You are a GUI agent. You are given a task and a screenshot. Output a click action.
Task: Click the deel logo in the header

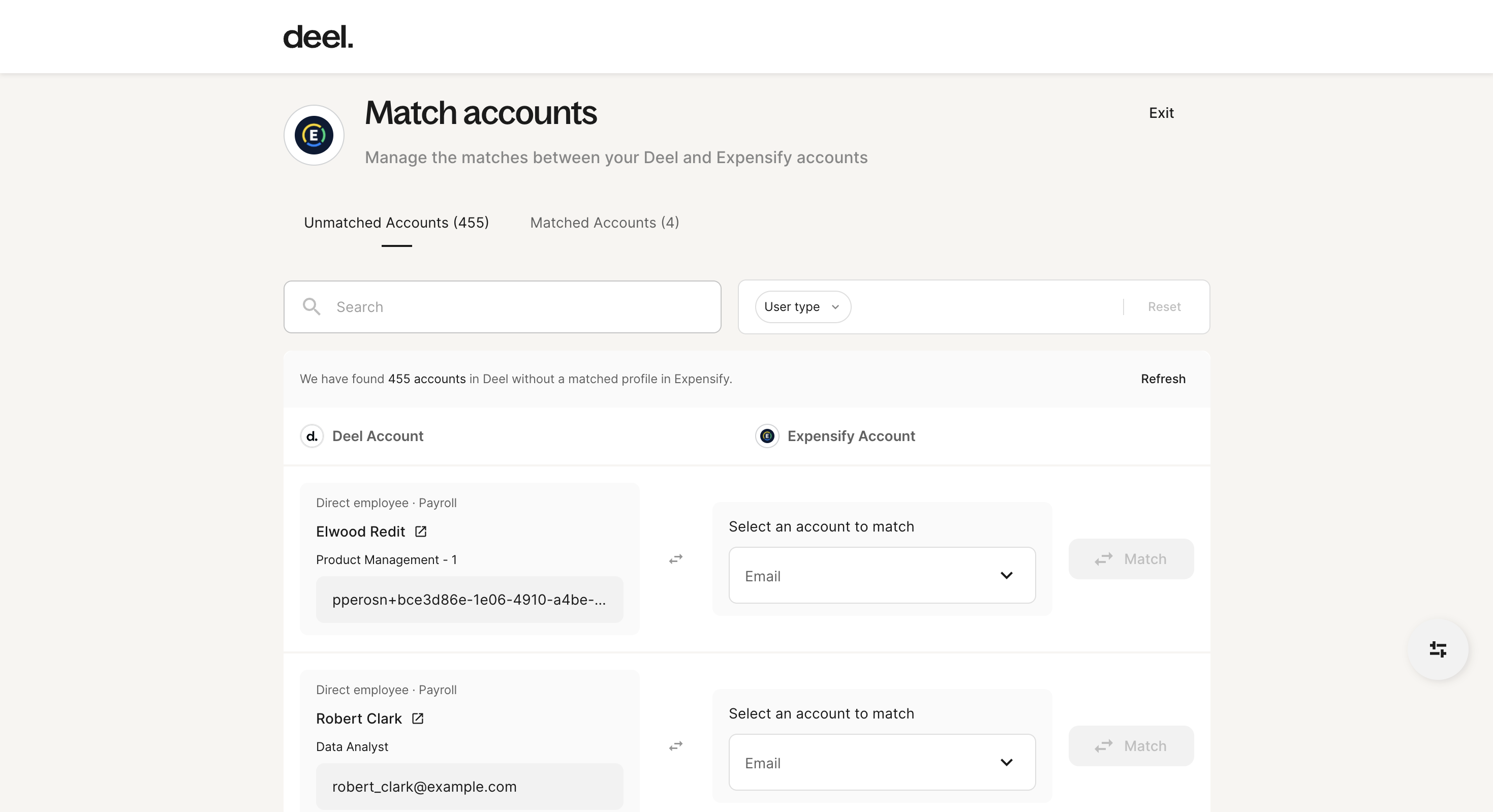318,37
